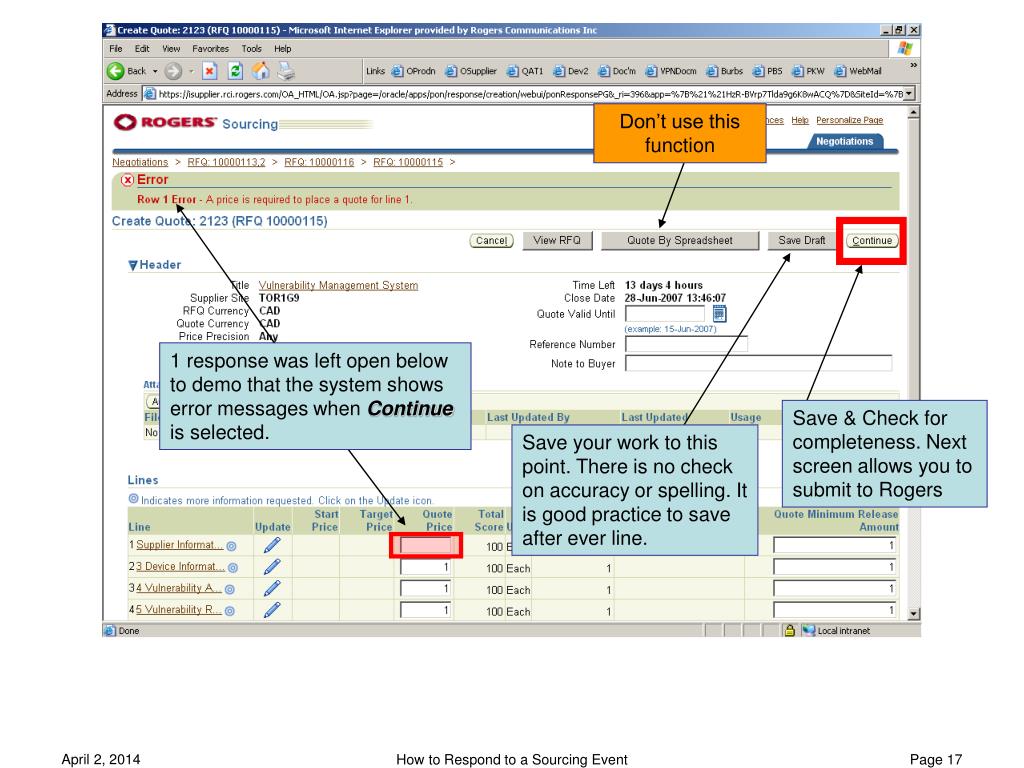Open the Doc'm links shortcut
The image size is (1024, 768).
click(617, 71)
